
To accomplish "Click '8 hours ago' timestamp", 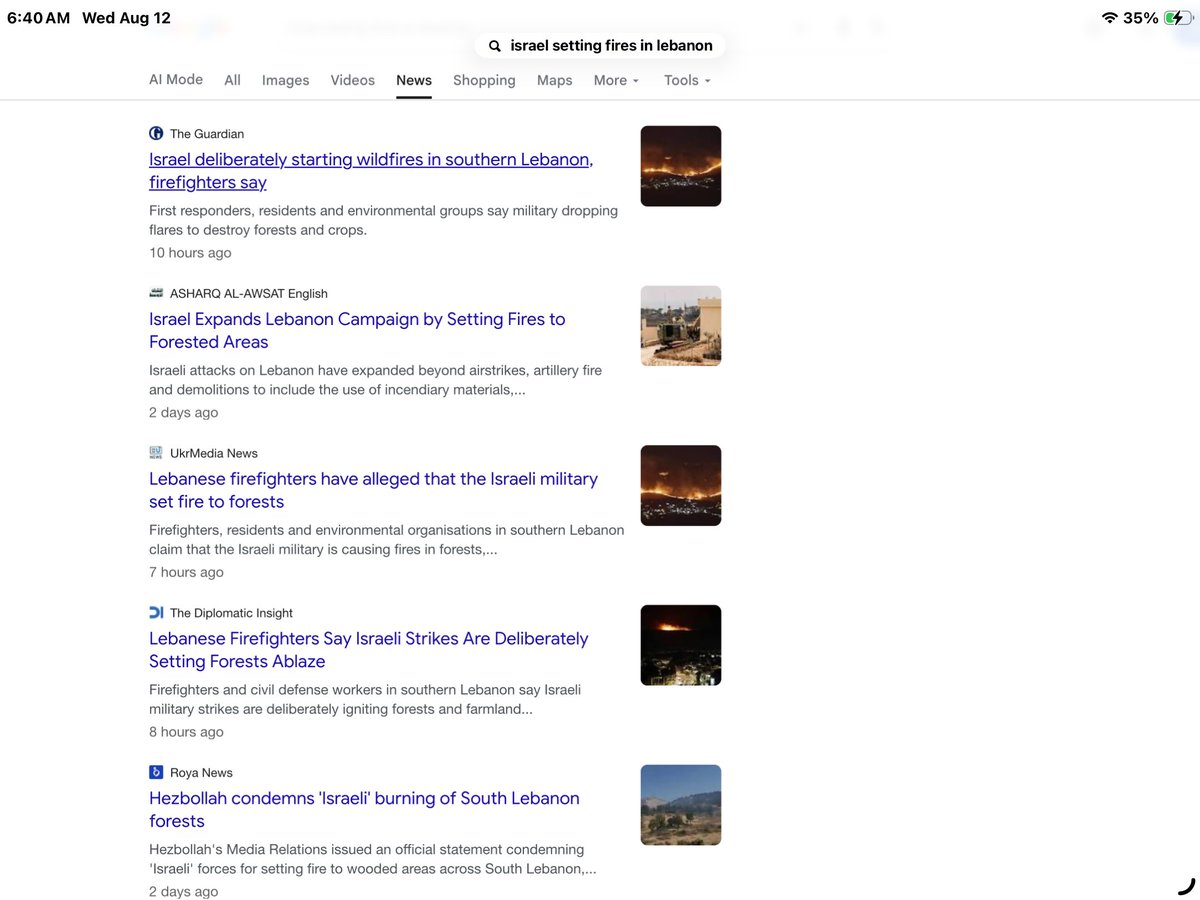I will (x=186, y=732).
